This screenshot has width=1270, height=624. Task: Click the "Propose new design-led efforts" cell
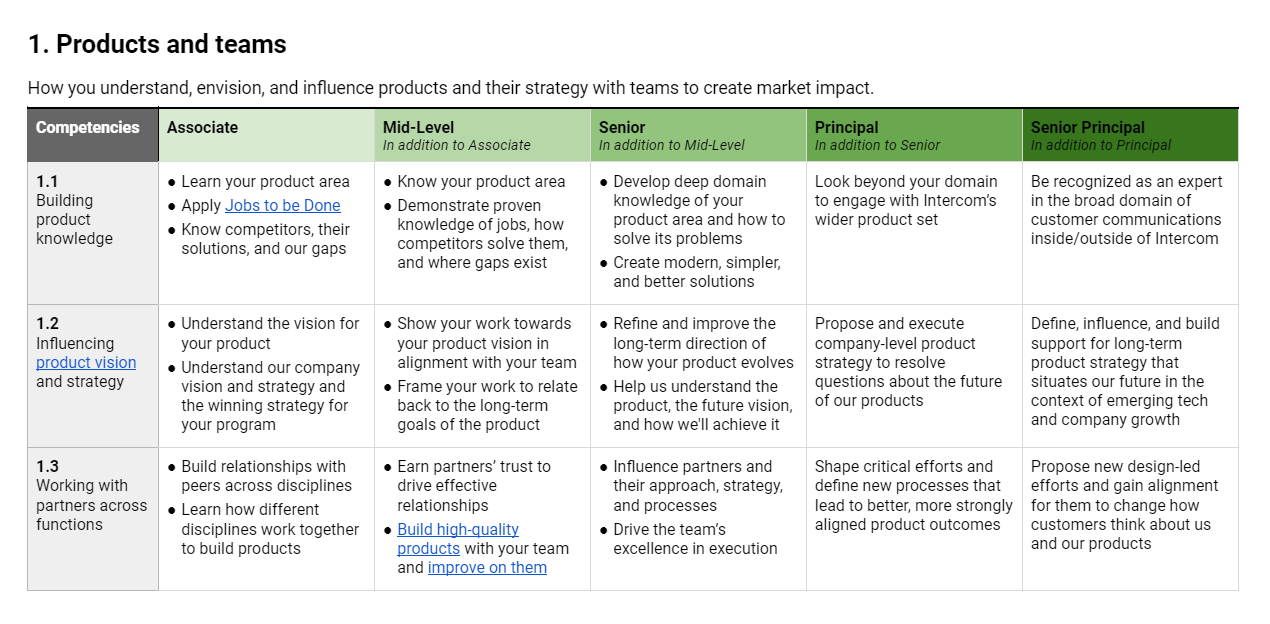pyautogui.click(x=1124, y=505)
